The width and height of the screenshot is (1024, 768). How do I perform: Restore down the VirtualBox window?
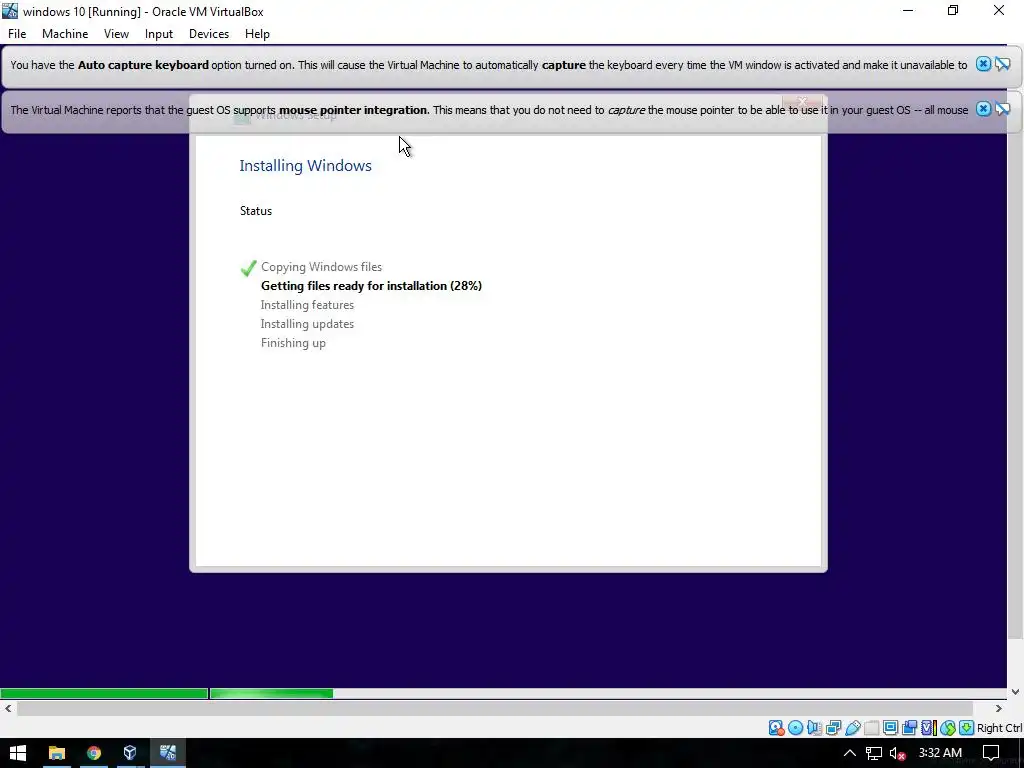coord(953,10)
